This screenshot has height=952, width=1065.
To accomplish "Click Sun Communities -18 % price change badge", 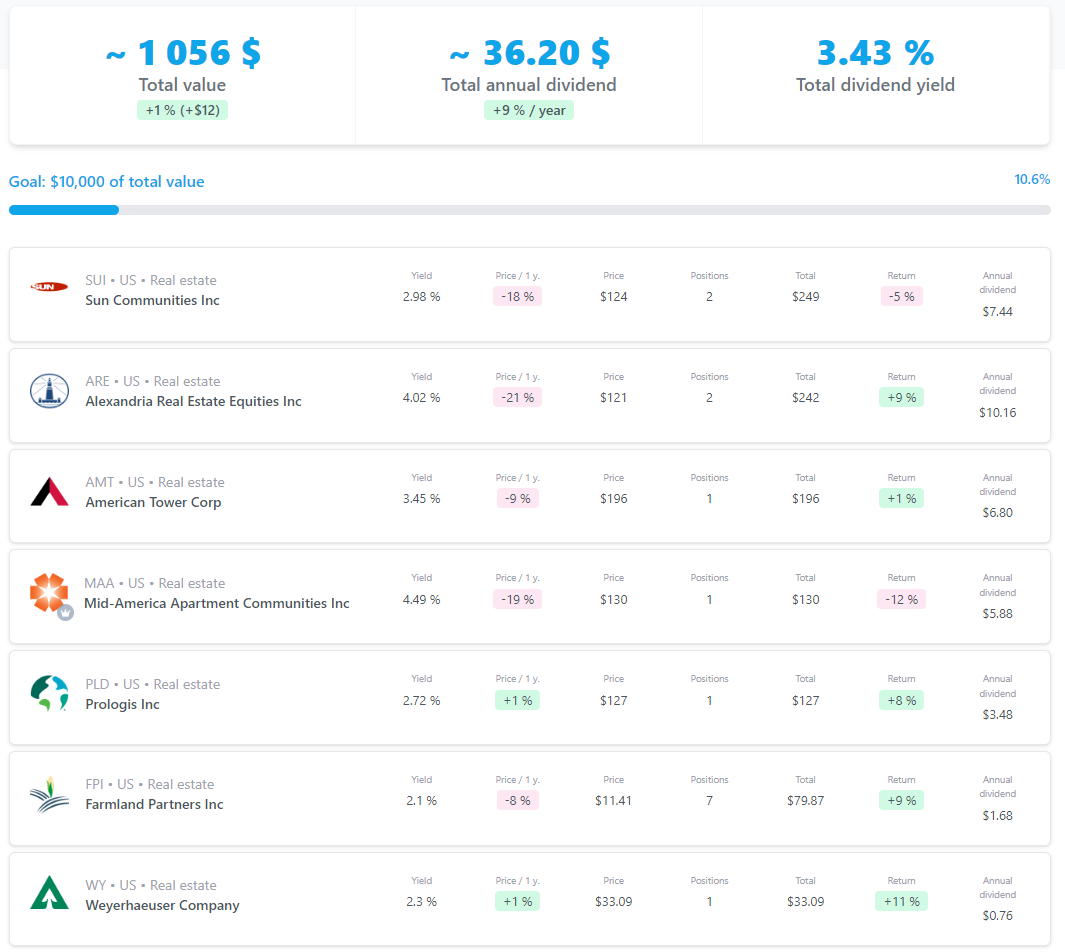I will (518, 297).
